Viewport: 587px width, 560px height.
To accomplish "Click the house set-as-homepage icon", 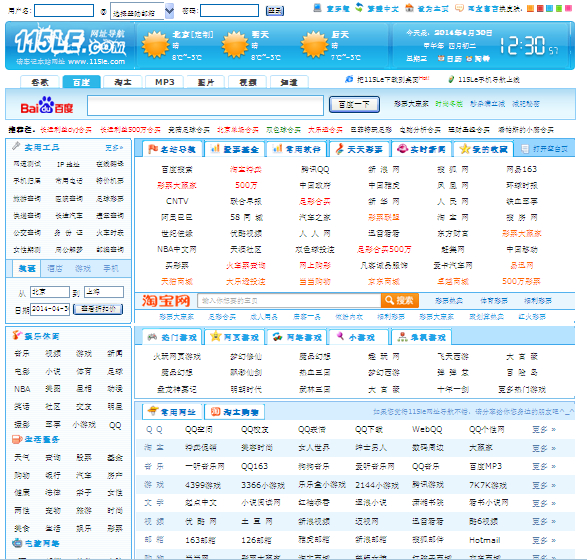I will pos(410,7).
